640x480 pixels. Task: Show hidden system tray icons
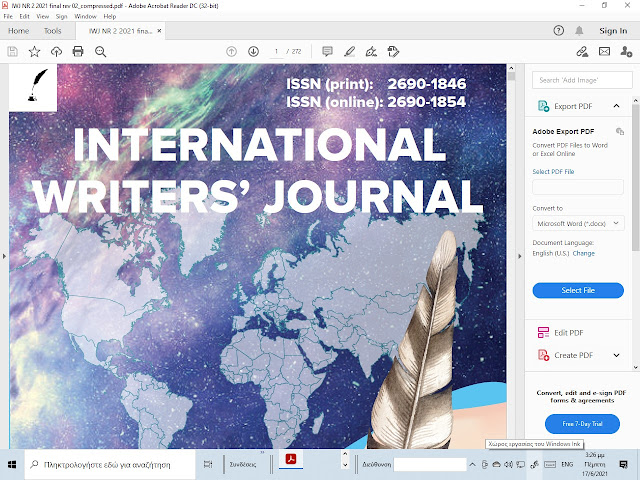[x=472, y=464]
